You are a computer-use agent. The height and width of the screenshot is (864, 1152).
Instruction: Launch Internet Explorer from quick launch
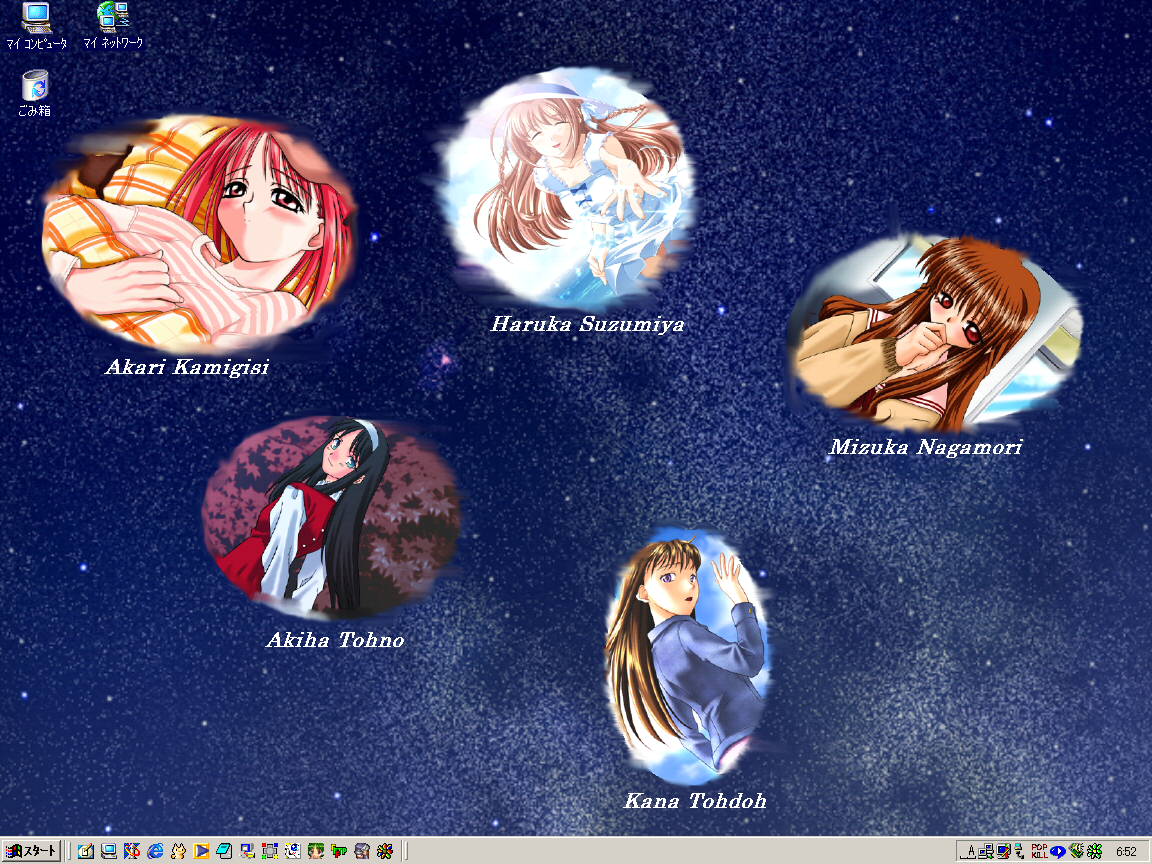(x=155, y=851)
